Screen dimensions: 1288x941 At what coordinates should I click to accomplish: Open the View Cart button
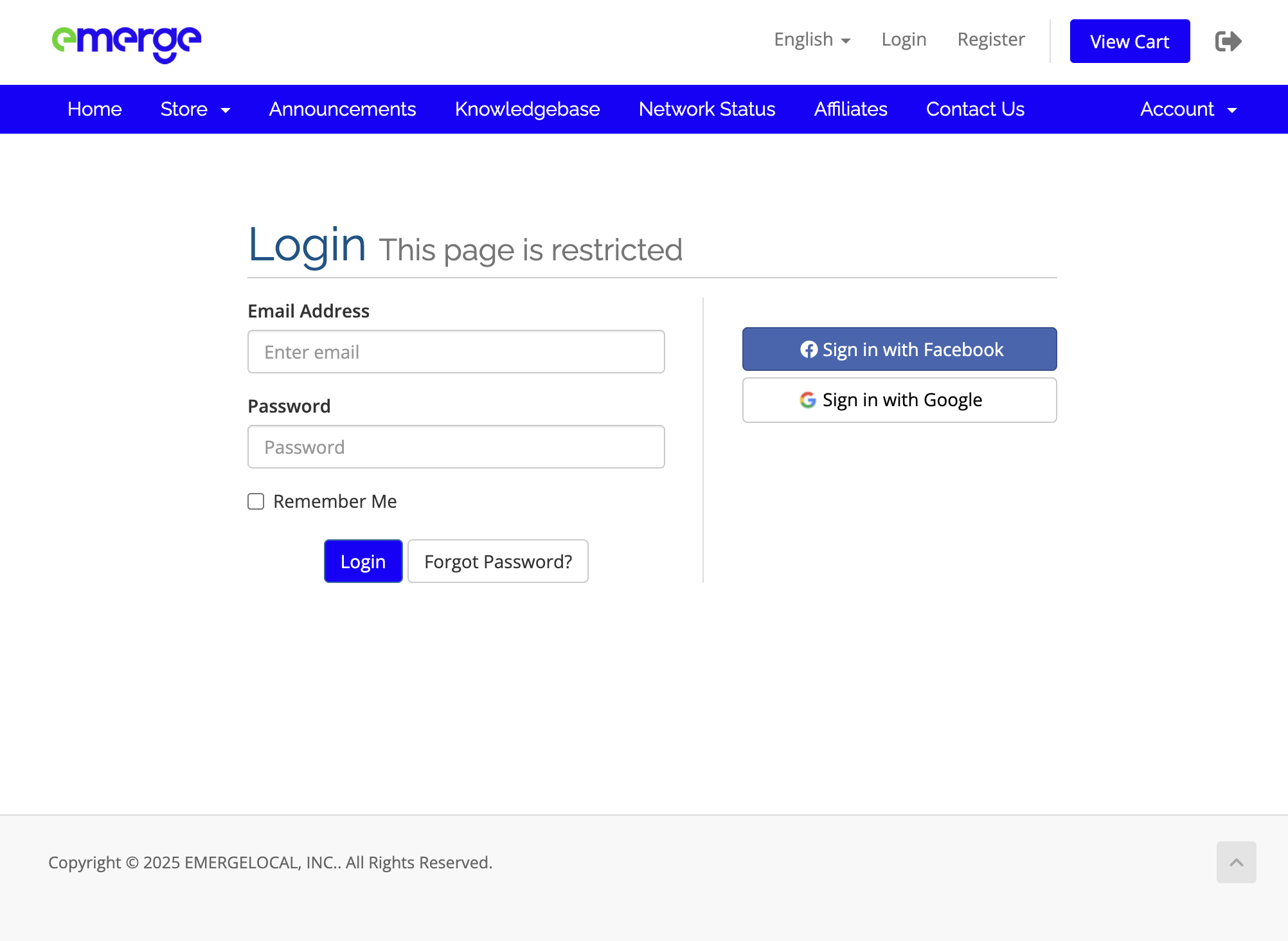1129,41
